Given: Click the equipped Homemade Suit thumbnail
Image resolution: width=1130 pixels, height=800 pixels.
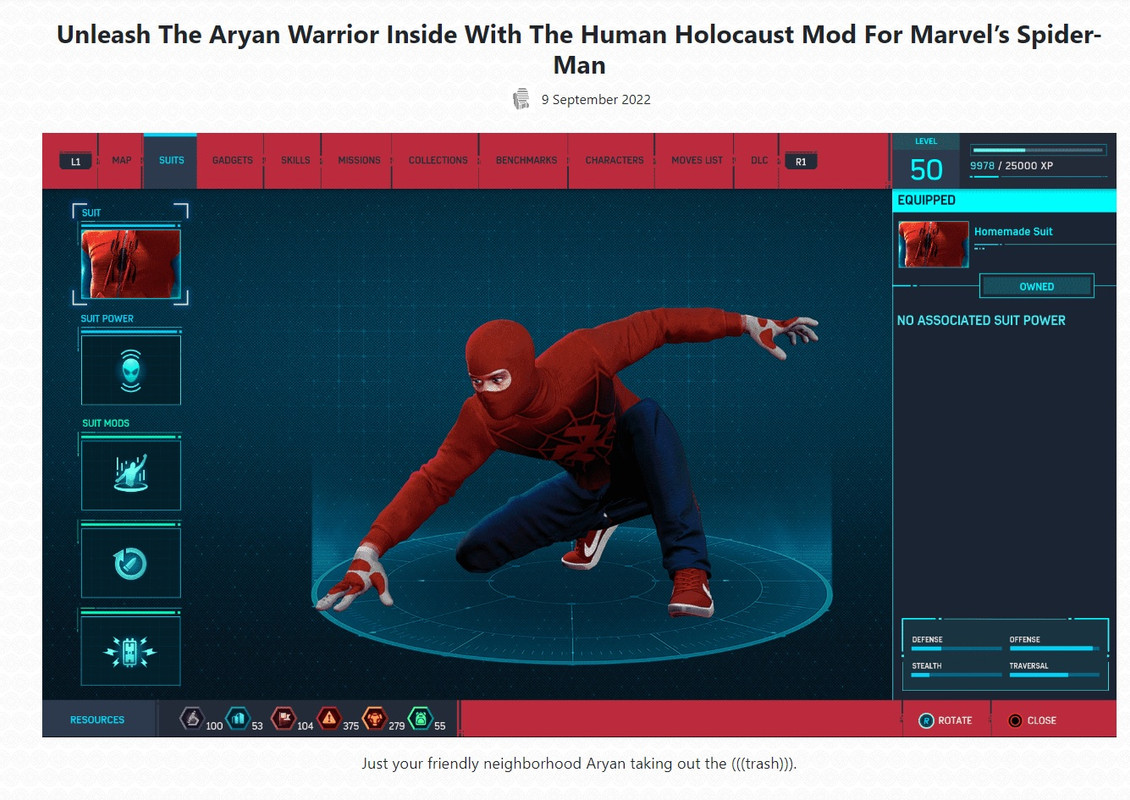Looking at the screenshot, I should [x=933, y=244].
